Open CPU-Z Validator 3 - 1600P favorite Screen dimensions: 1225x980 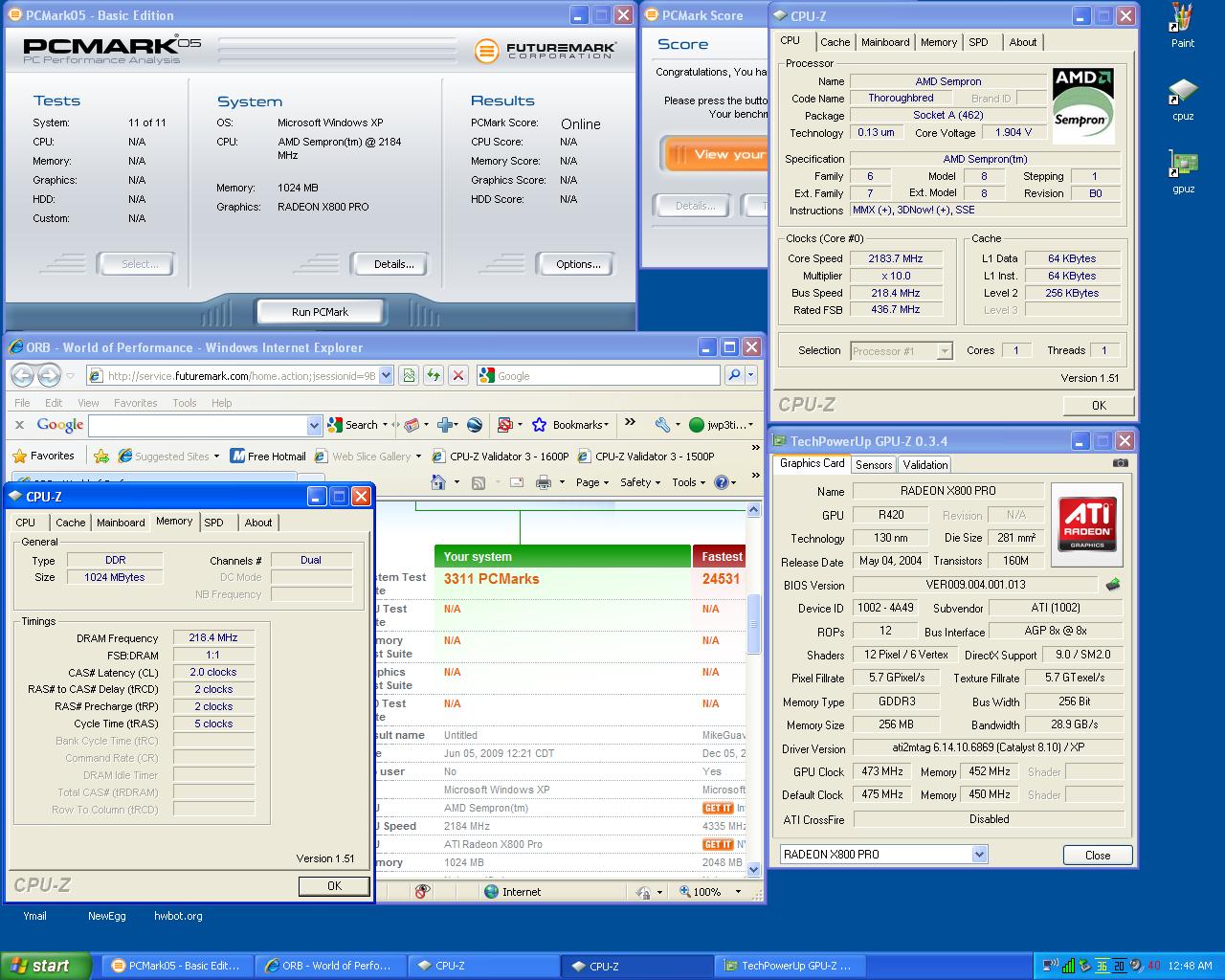pos(501,457)
